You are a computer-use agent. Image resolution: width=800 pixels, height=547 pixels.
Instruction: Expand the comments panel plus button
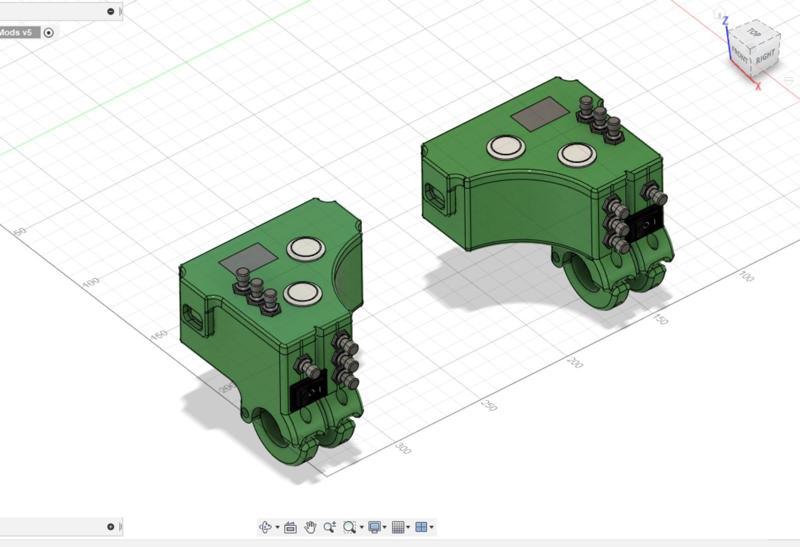point(111,527)
